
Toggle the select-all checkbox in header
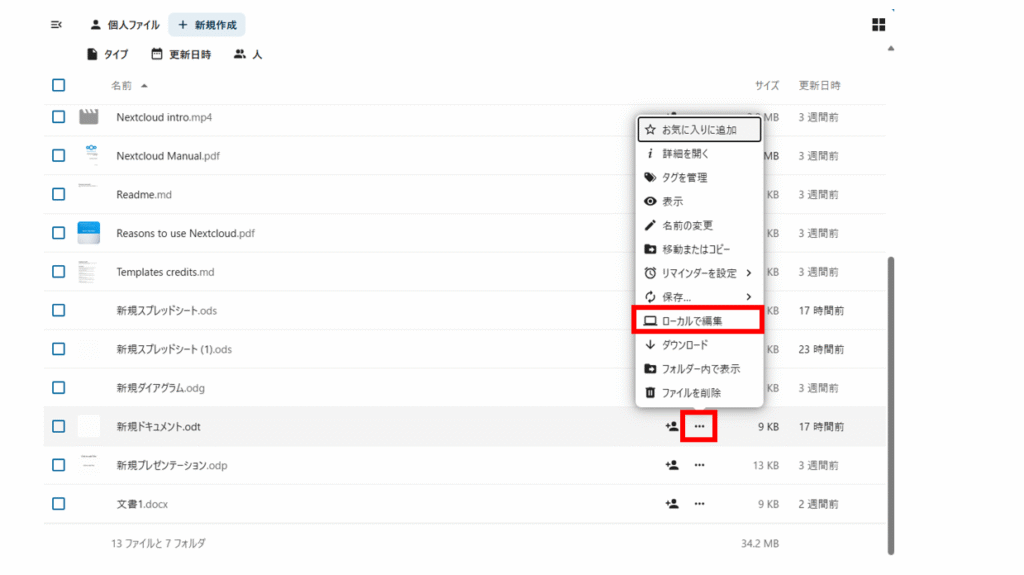[x=58, y=86]
